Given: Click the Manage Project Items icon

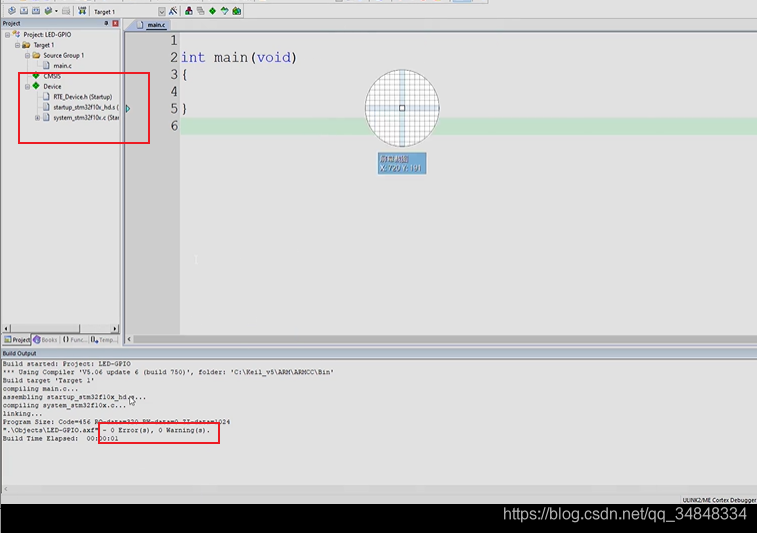Looking at the screenshot, I should 189,11.
